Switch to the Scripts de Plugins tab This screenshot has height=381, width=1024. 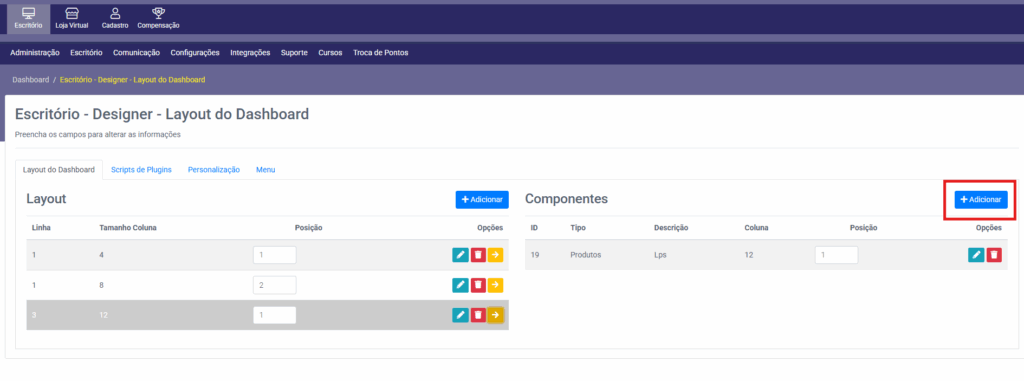click(x=141, y=169)
